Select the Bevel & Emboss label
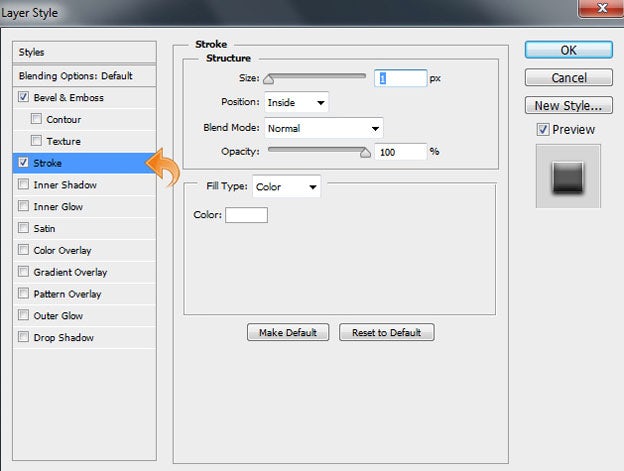624x471 pixels. [x=68, y=97]
